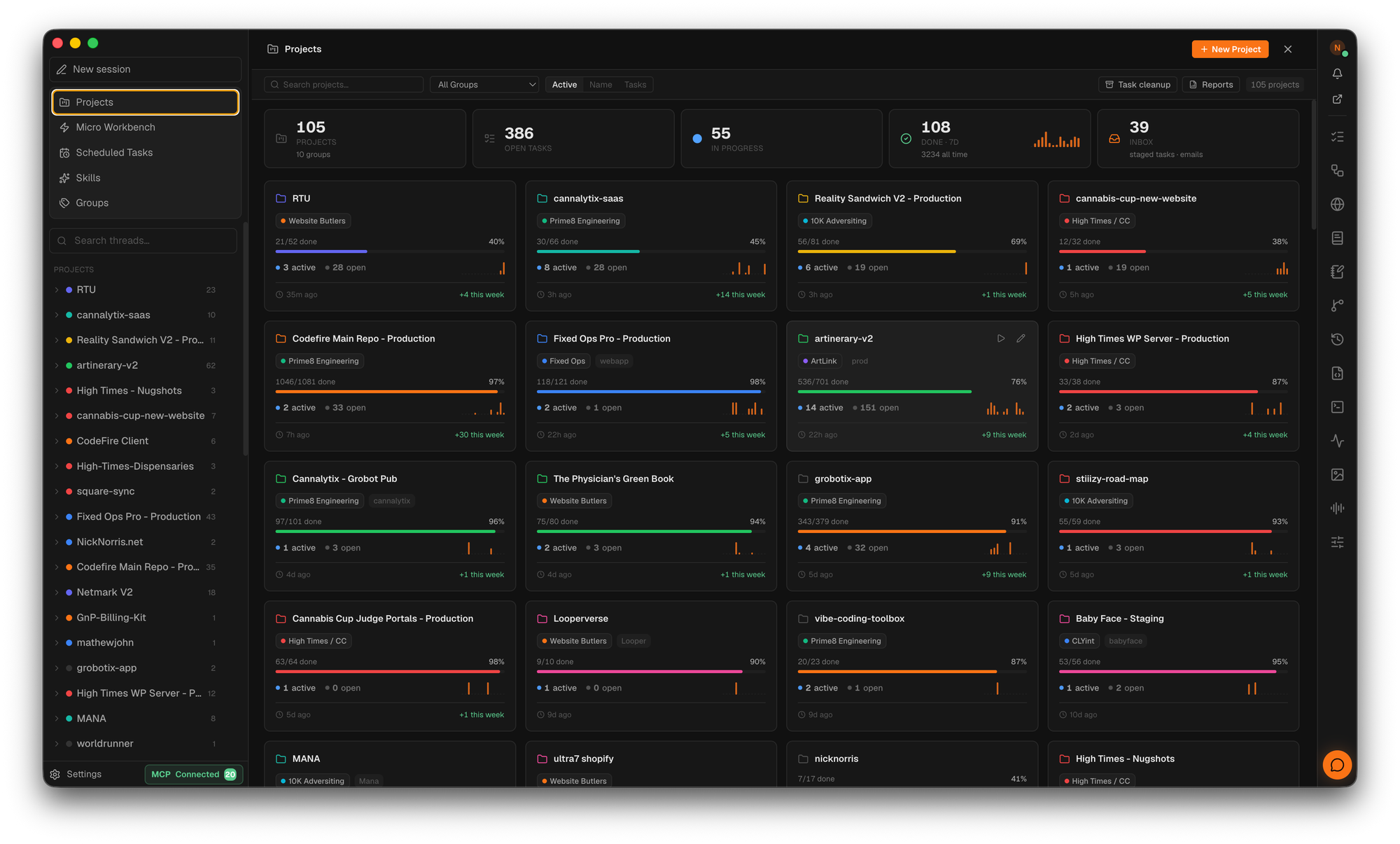Open Skills in the sidebar
1400x844 pixels.
(146, 178)
